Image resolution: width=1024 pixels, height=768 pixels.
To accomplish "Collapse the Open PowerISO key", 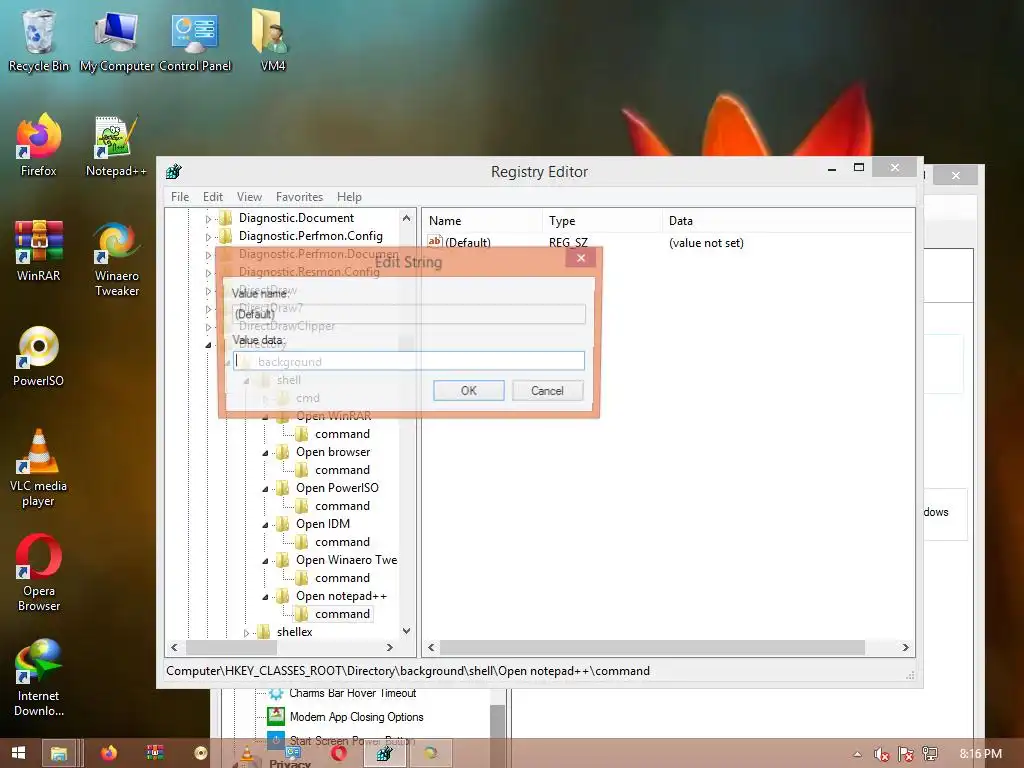I will 265,488.
